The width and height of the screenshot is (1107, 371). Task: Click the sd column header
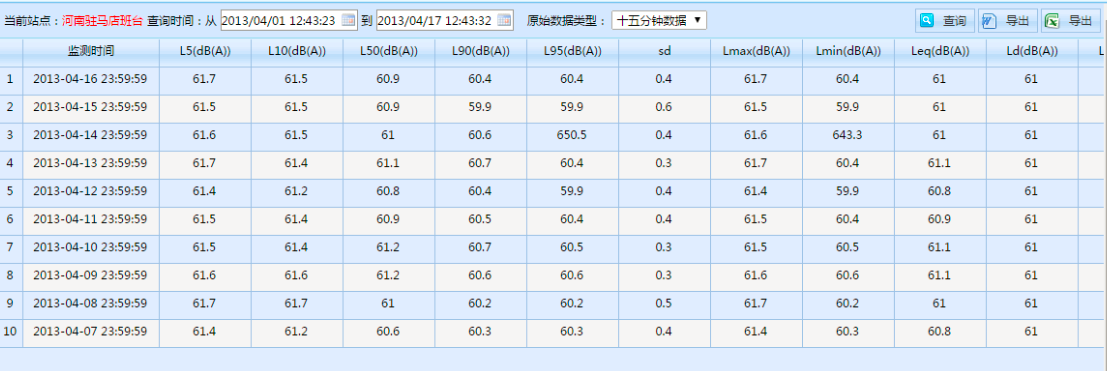664,51
